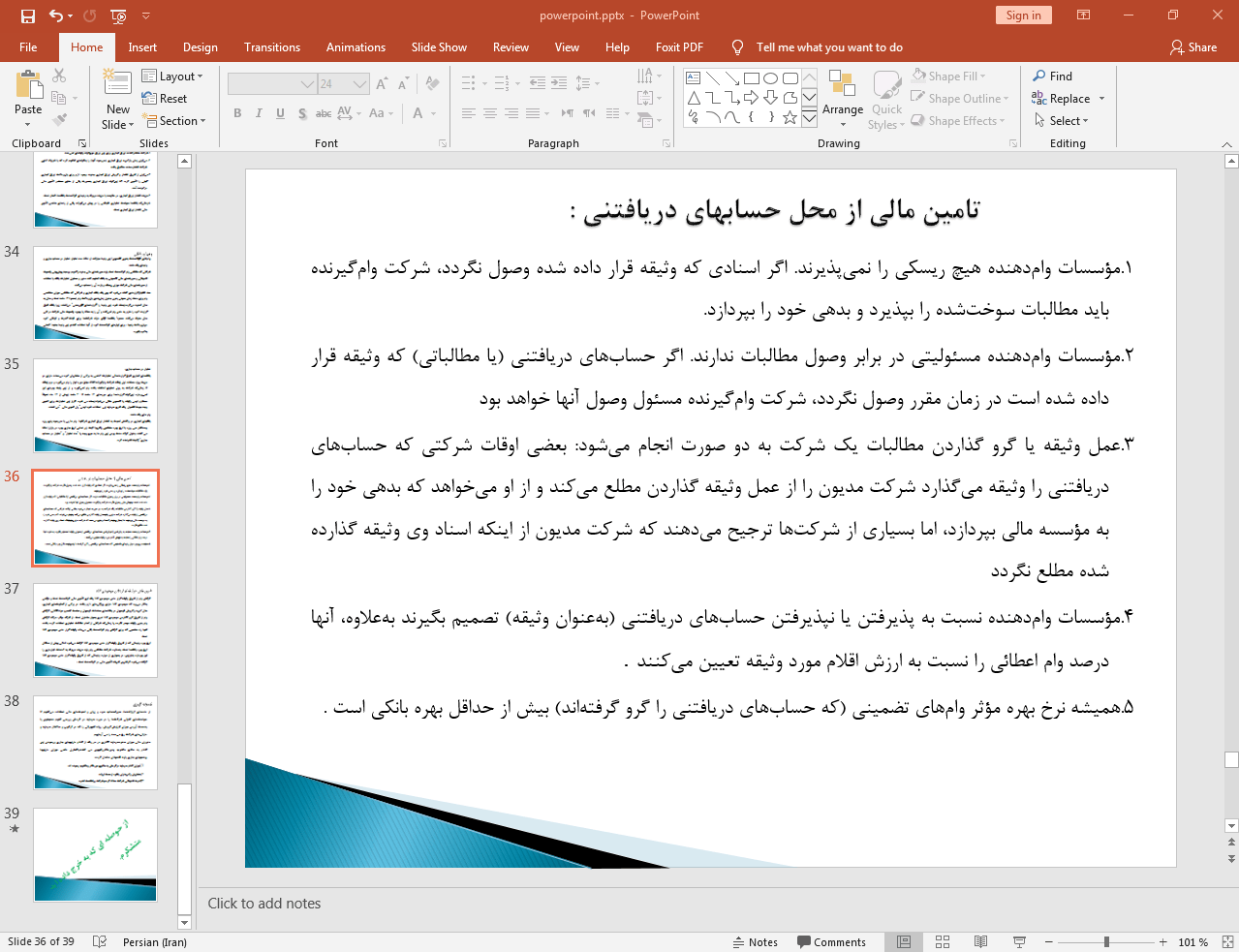
Task: Click the Cut scissors icon
Action: (59, 76)
